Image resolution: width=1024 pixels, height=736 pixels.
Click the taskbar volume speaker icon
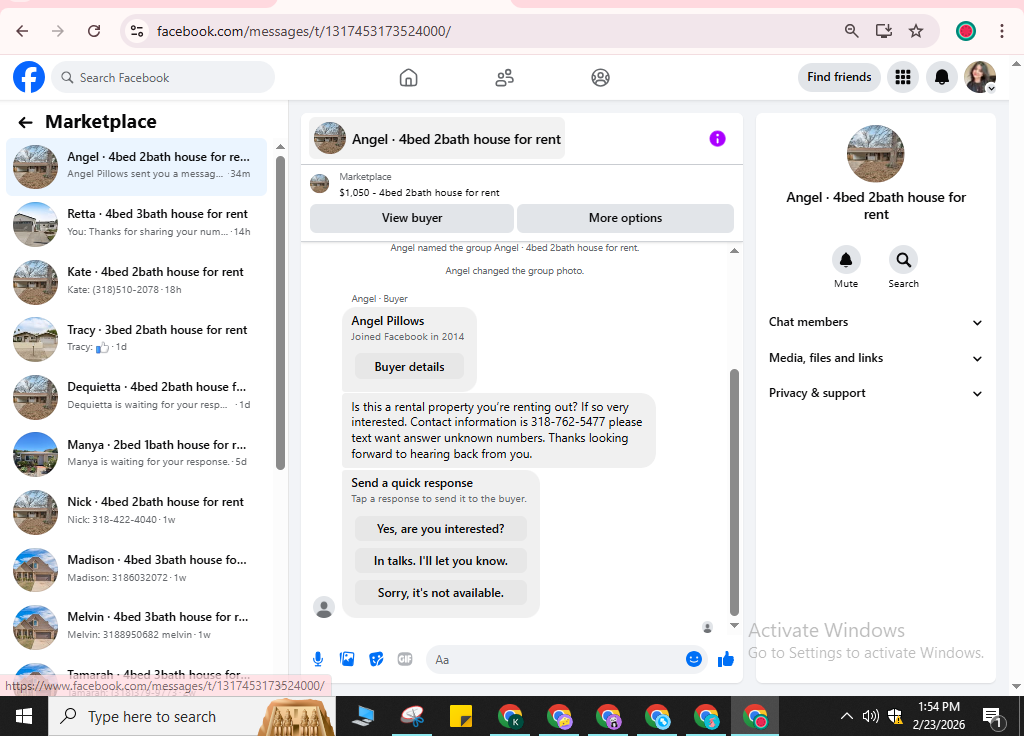(x=871, y=716)
